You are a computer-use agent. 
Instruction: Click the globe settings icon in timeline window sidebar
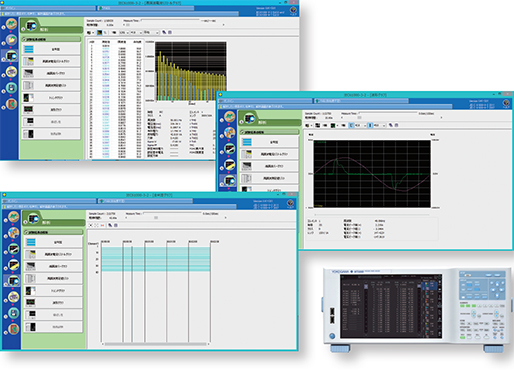point(13,233)
